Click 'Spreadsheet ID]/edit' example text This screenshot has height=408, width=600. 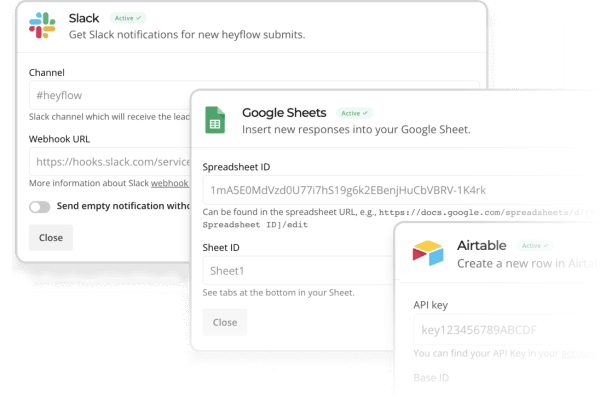point(255,225)
